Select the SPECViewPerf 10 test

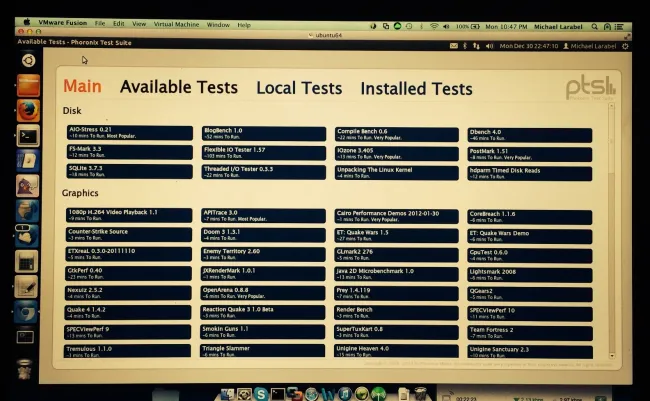click(530, 314)
